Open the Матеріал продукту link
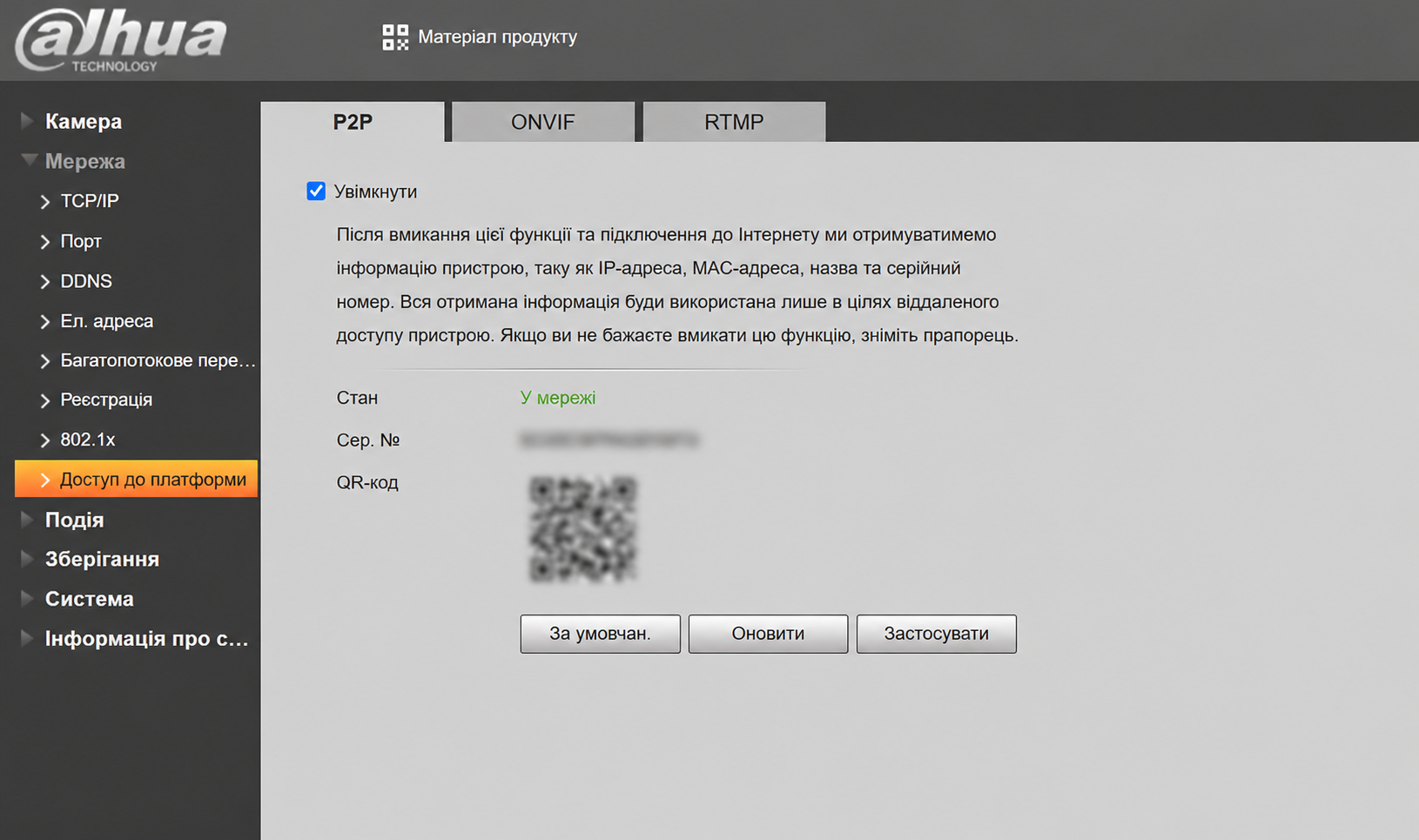This screenshot has width=1419, height=840. (497, 37)
